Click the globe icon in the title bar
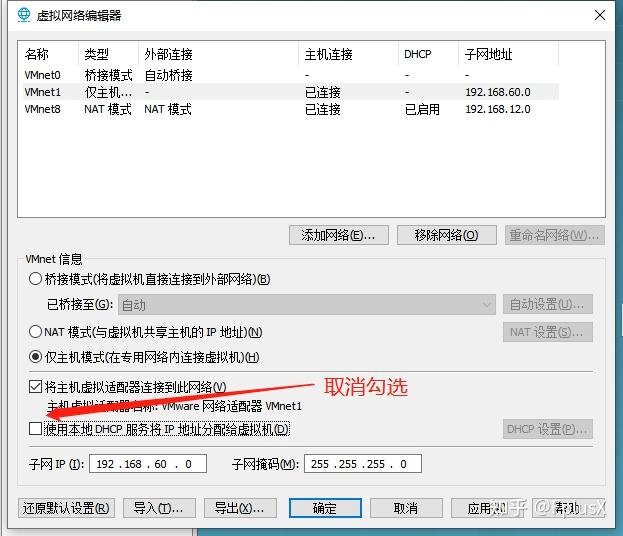Screen dimensions: 623x536 point(24,15)
